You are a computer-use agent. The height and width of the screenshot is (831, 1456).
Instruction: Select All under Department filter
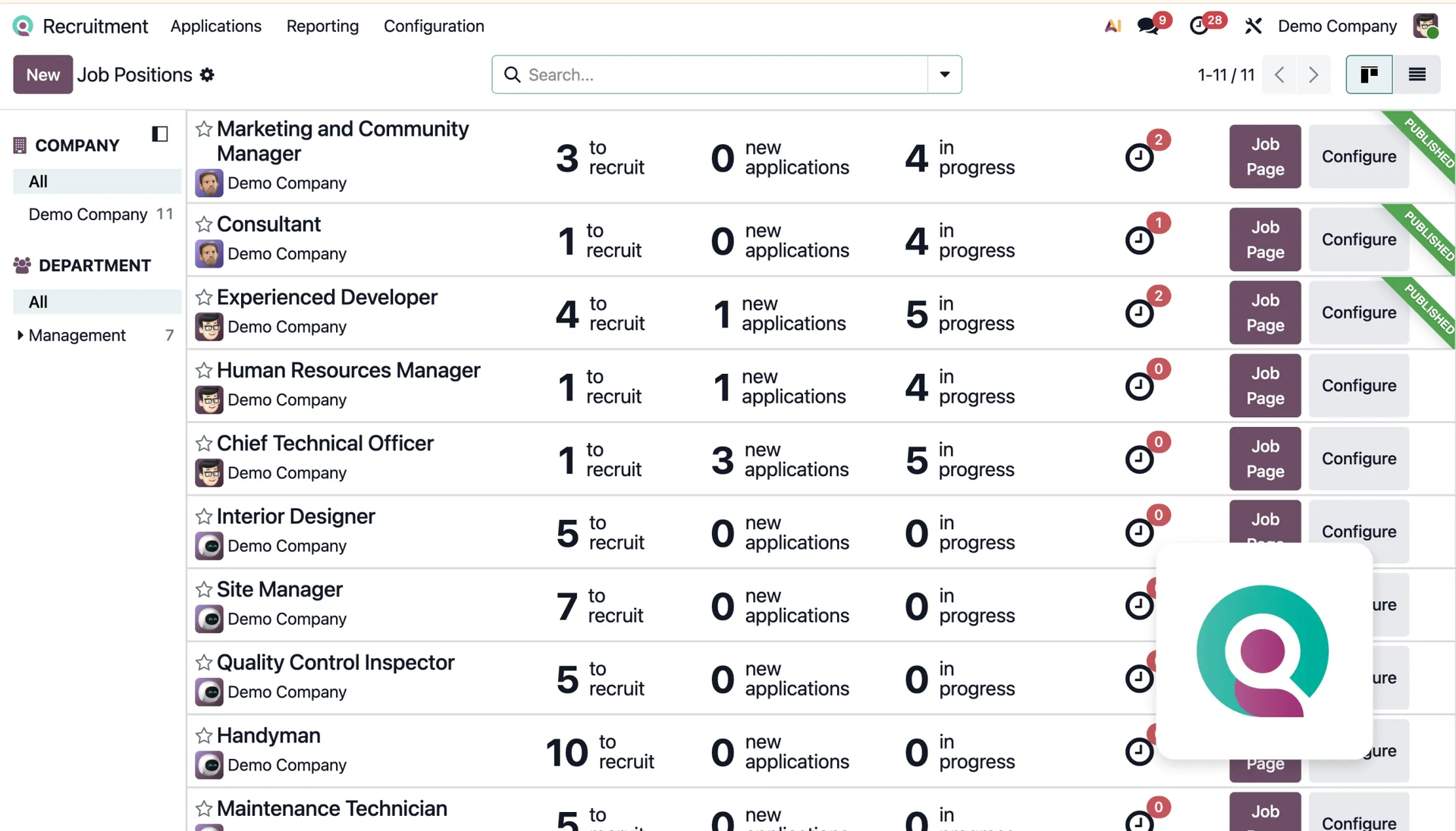(x=97, y=303)
